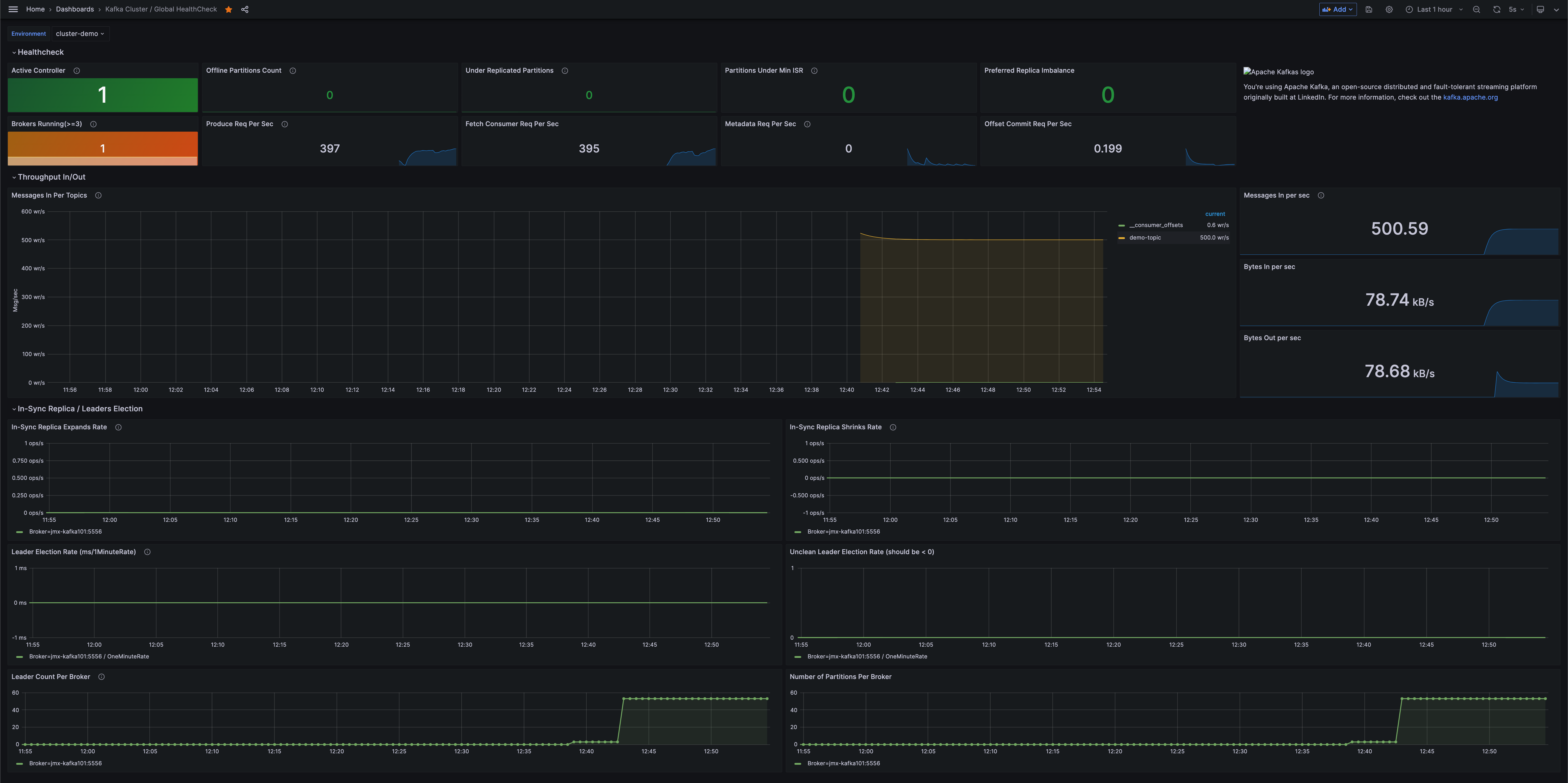Viewport: 1568px width, 783px height.
Task: Toggle Broker legend in Leader Count Per Broker
Action: pos(65,763)
